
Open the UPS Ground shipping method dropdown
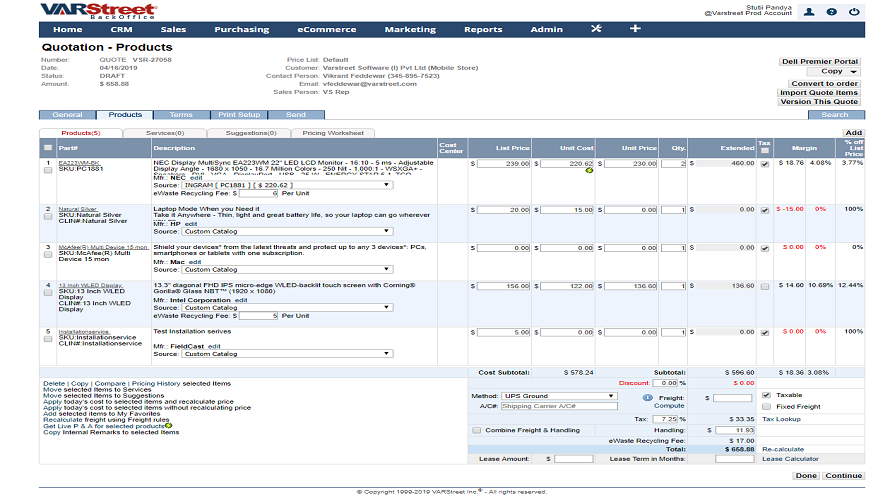(559, 396)
